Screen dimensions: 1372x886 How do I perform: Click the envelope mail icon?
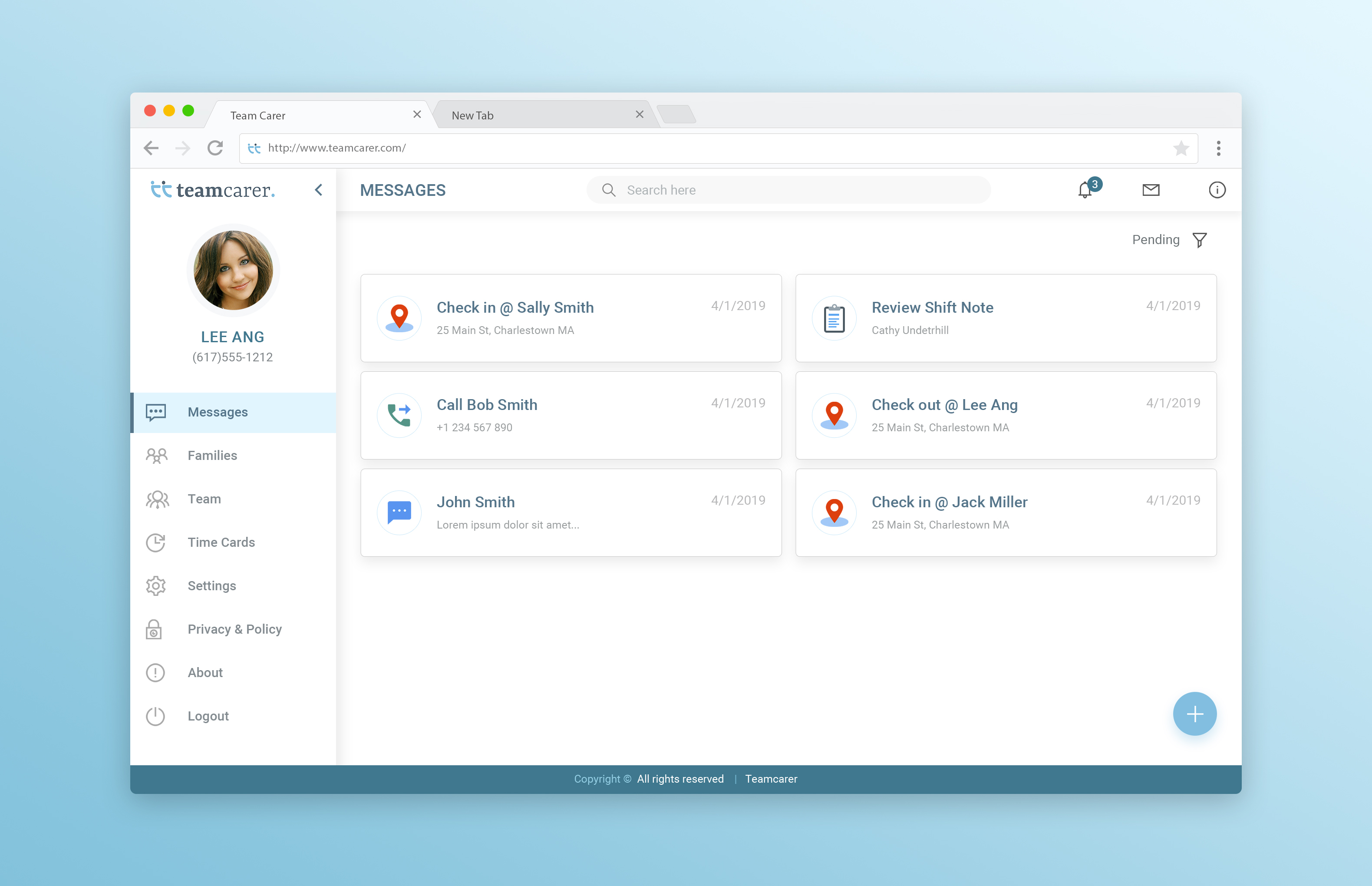(1151, 190)
